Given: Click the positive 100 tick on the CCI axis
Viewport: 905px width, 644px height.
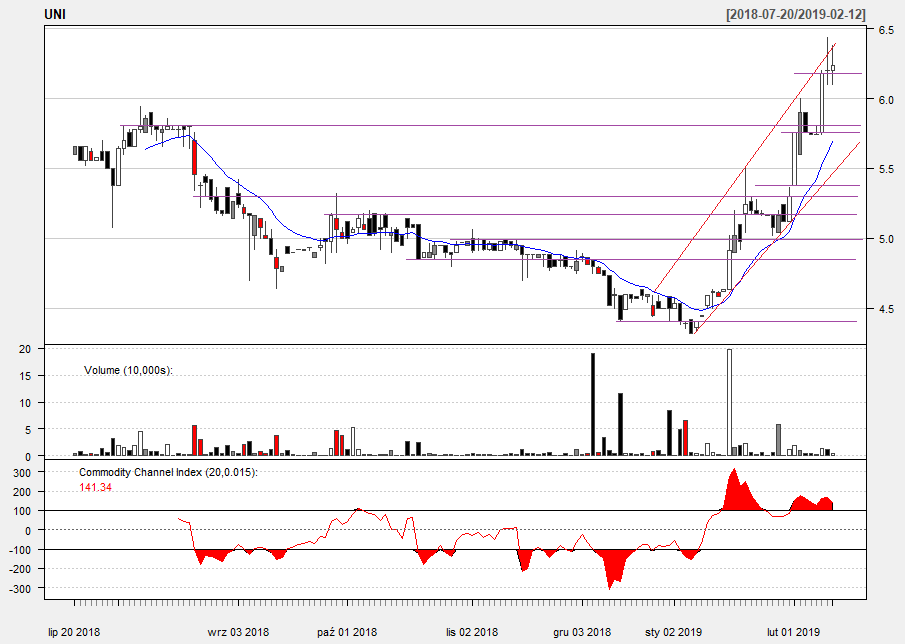Looking at the screenshot, I should tap(21, 511).
